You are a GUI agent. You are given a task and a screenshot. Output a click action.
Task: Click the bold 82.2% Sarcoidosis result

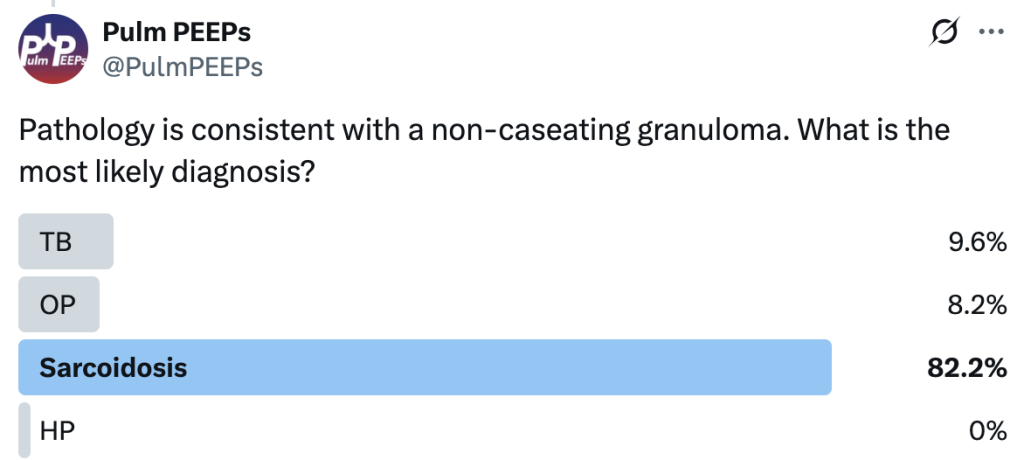[x=966, y=367]
